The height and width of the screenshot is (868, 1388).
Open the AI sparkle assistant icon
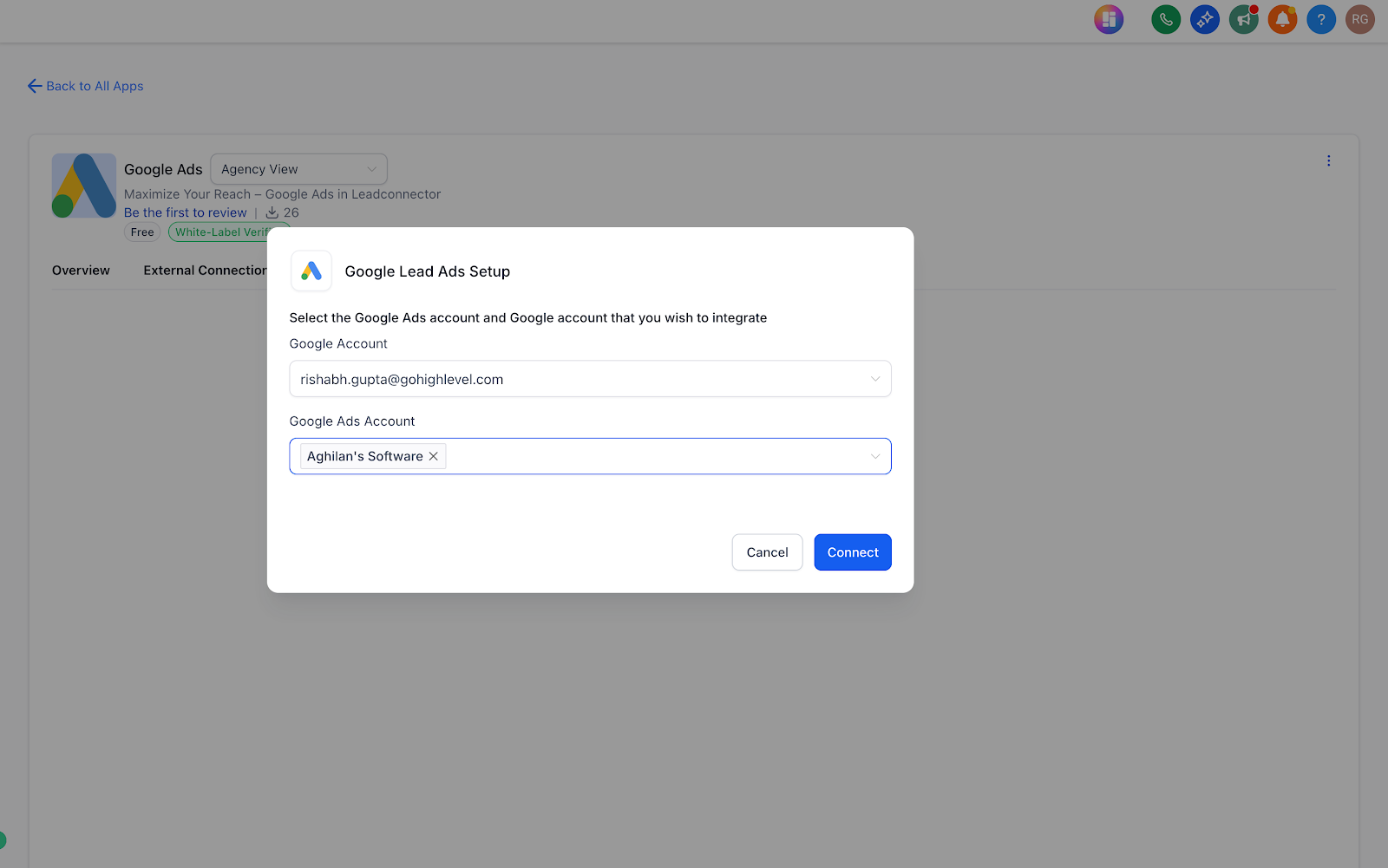[x=1204, y=19]
